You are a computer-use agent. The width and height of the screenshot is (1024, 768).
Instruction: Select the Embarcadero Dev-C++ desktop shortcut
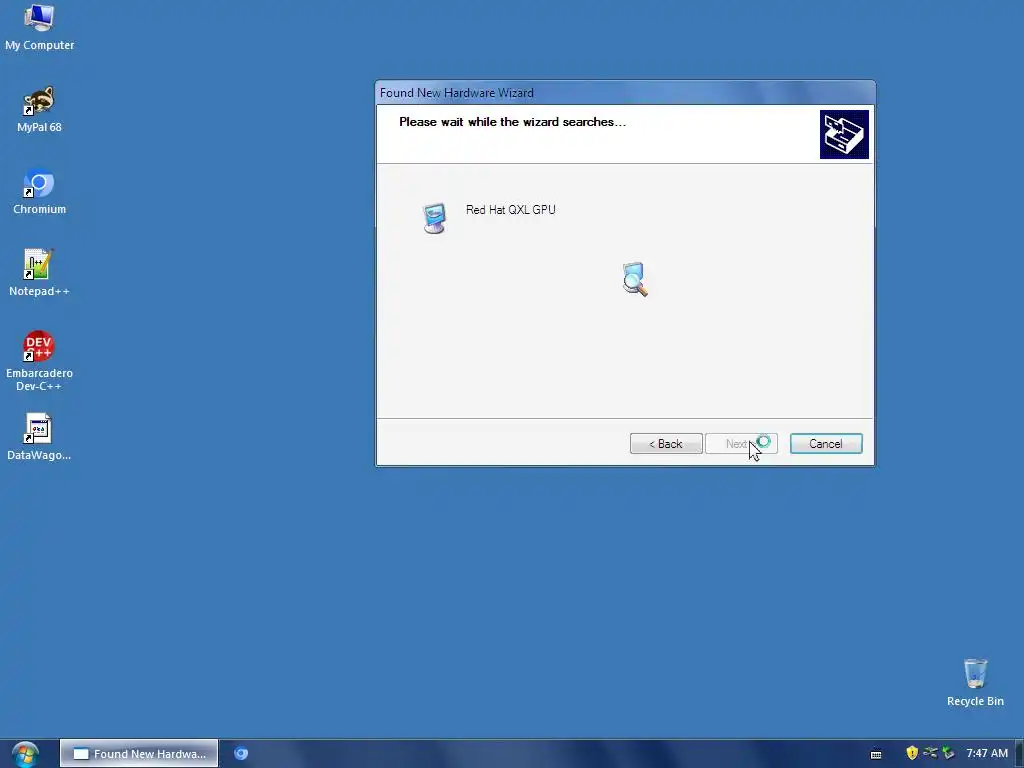pyautogui.click(x=39, y=361)
